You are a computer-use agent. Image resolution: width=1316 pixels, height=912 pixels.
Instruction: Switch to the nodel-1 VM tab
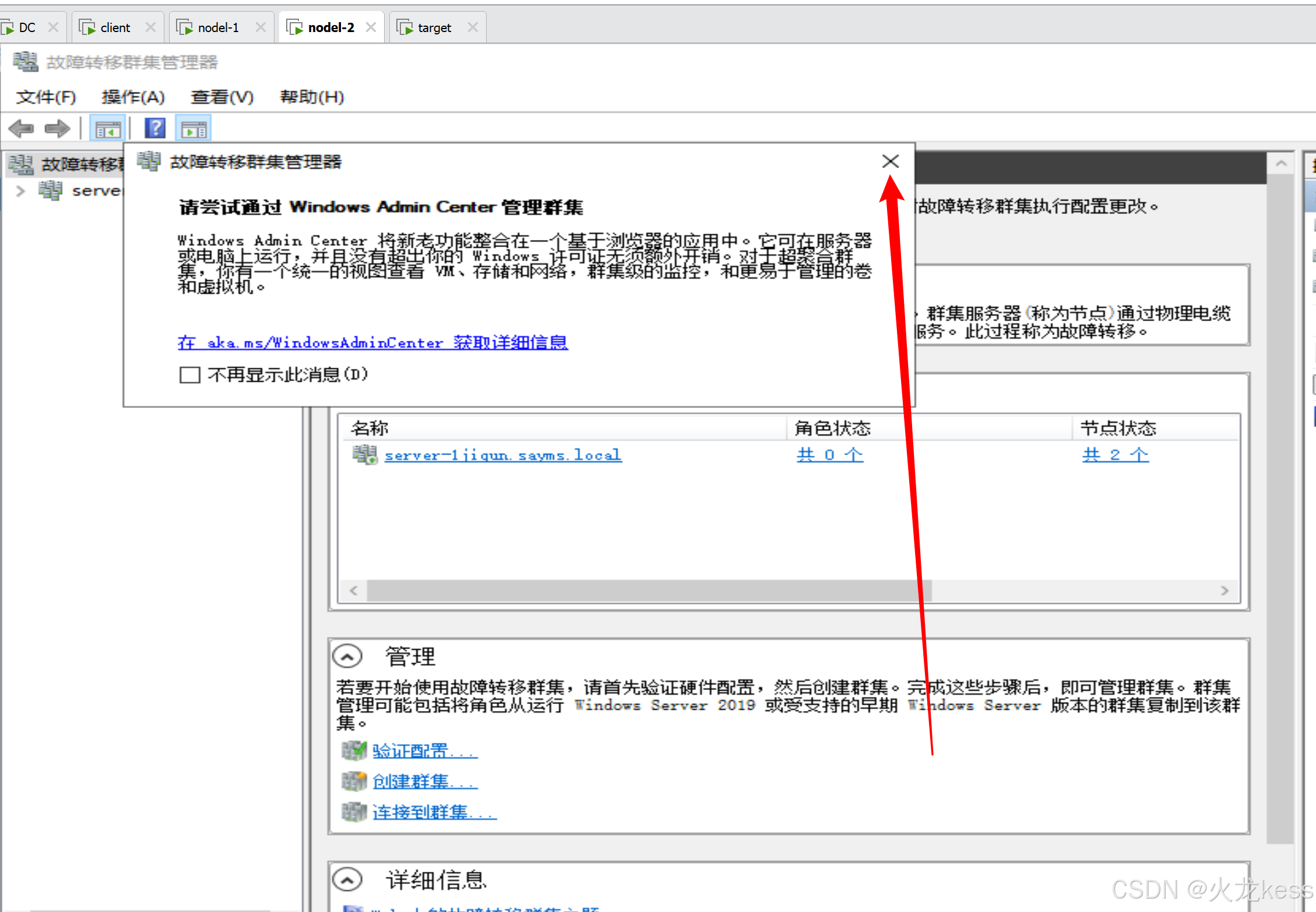pos(218,27)
